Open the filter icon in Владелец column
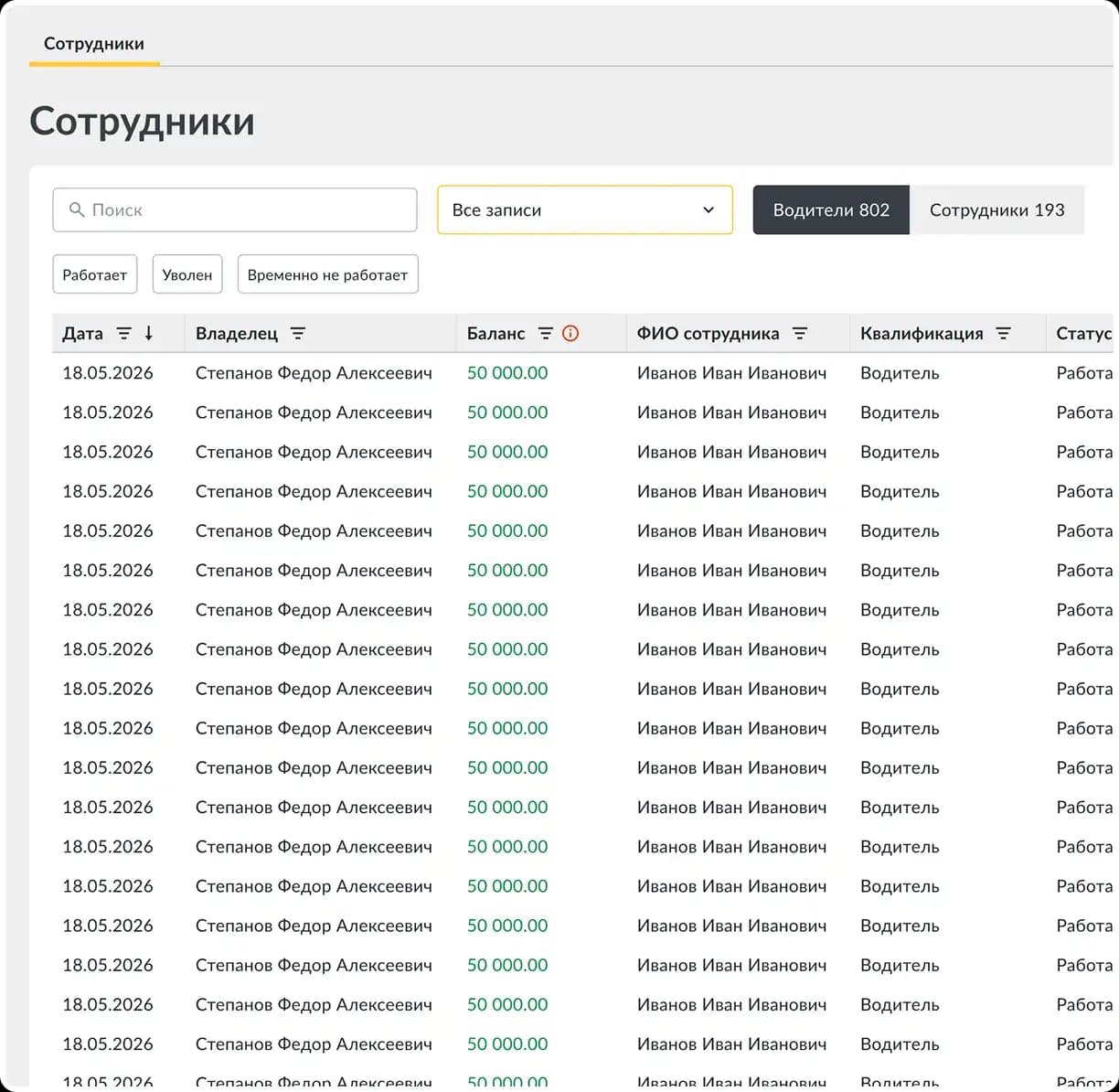This screenshot has width=1119, height=1092. pyautogui.click(x=298, y=334)
